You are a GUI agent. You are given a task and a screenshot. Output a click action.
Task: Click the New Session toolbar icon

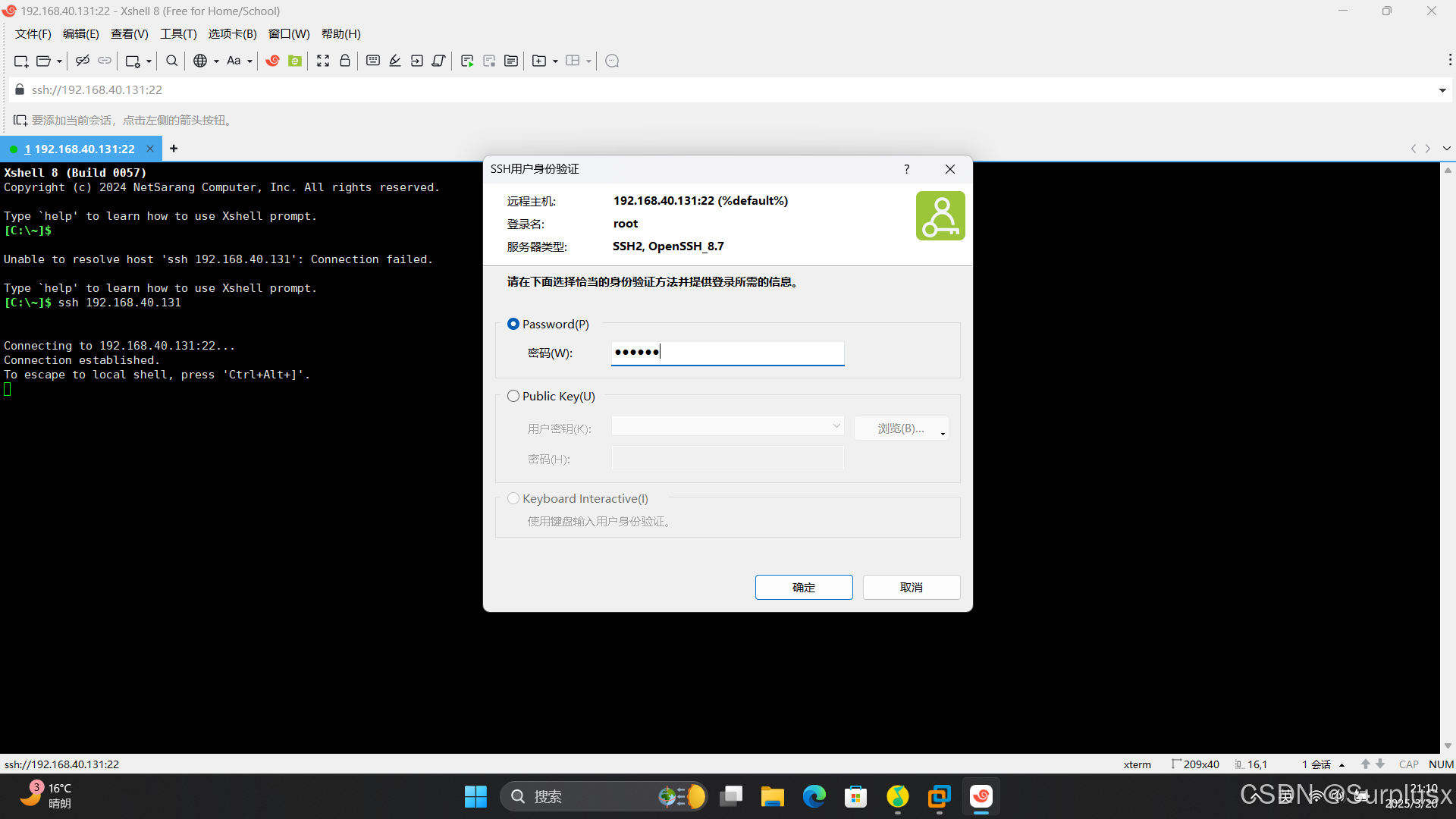click(x=20, y=61)
